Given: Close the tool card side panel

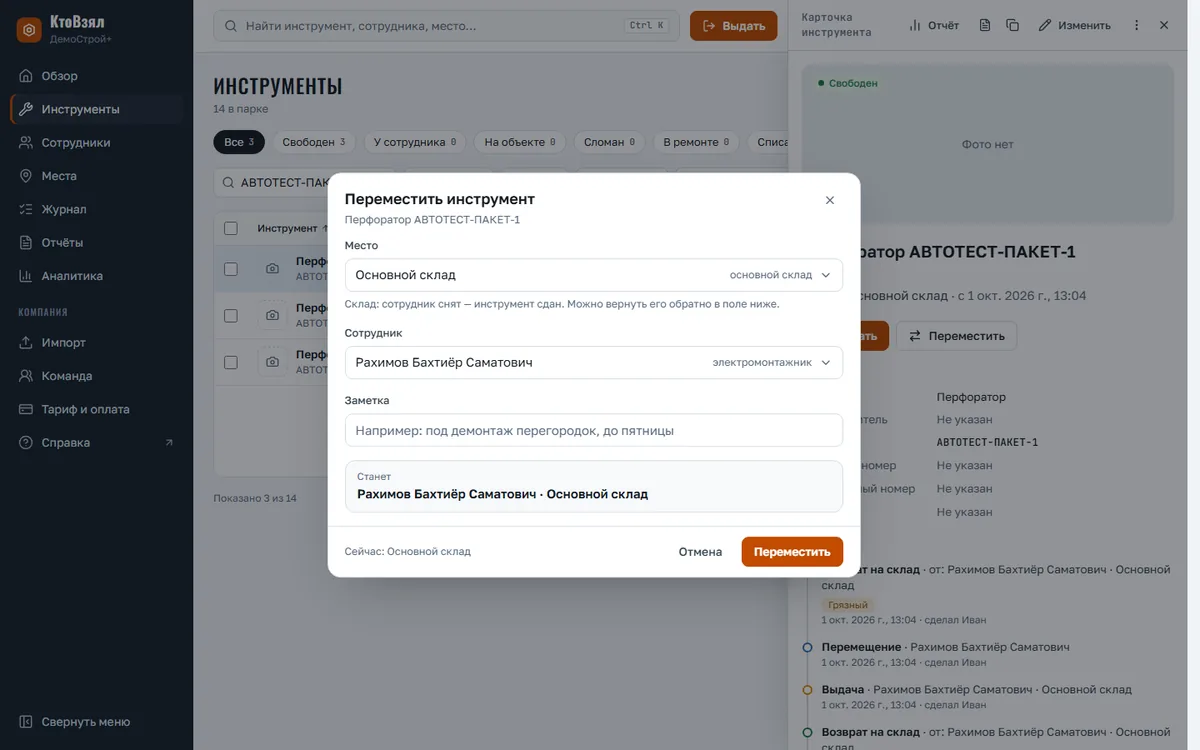Looking at the screenshot, I should 1164,25.
